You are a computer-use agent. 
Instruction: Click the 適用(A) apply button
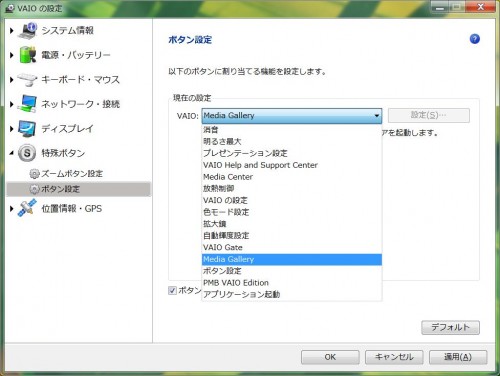pos(458,357)
